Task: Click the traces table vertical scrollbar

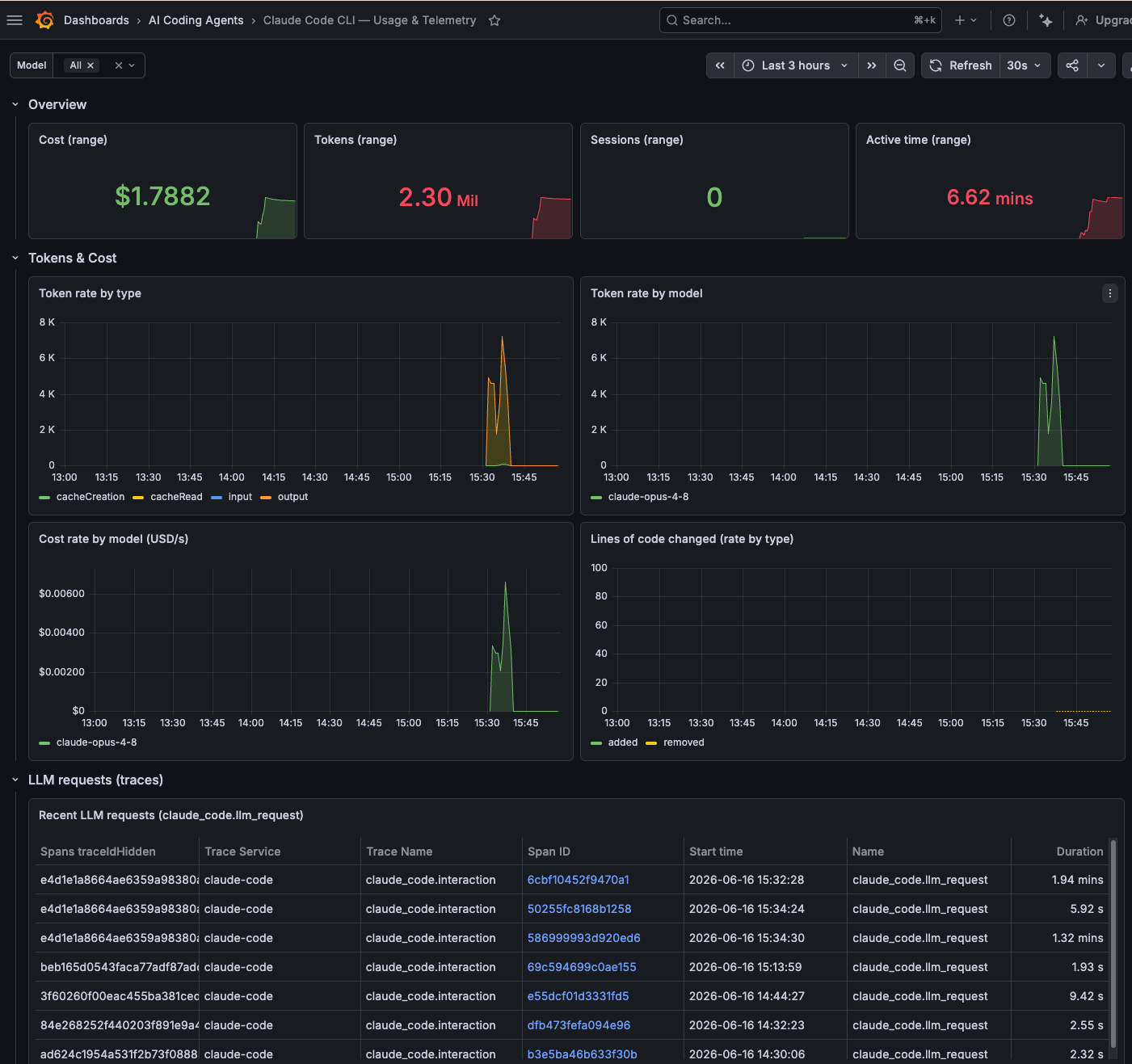Action: [x=1113, y=944]
